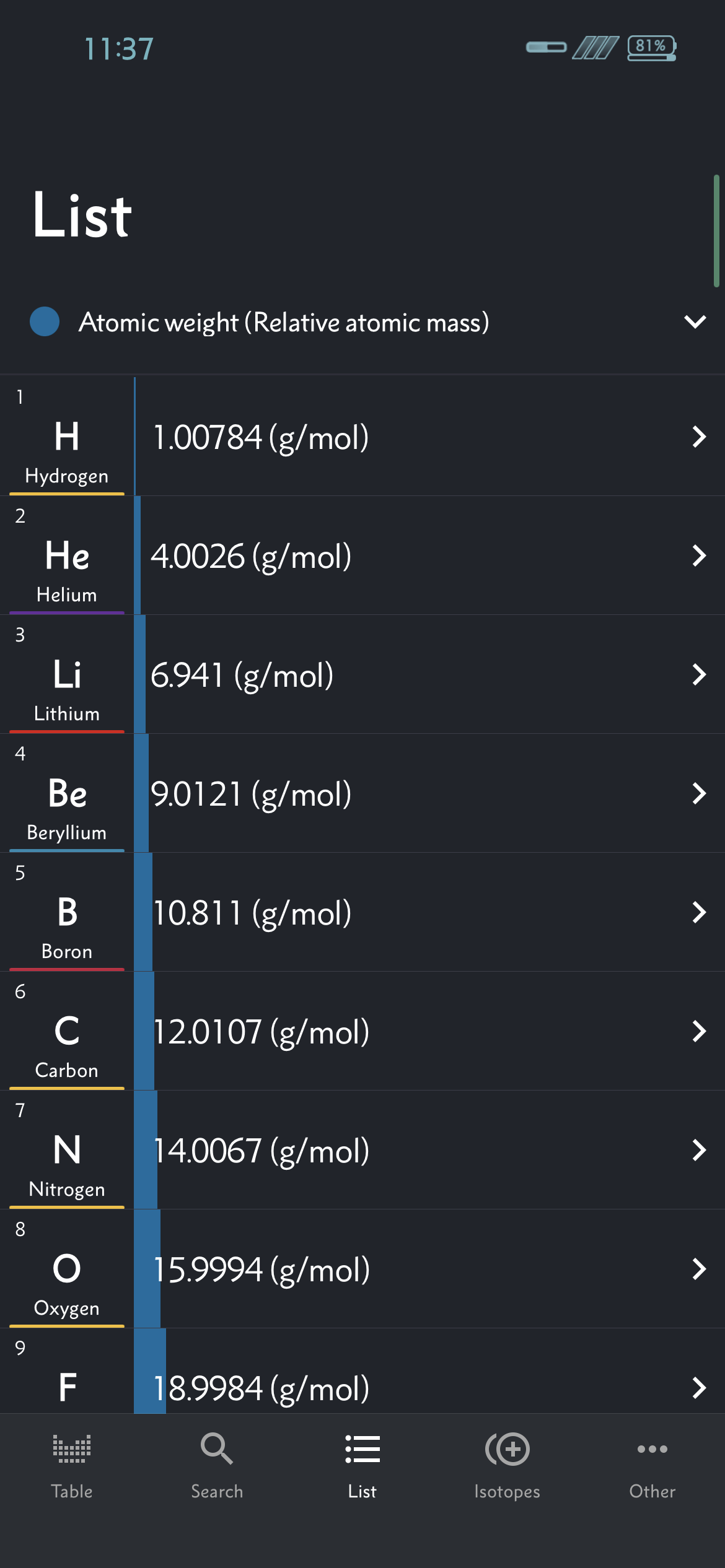Tap the battery indicator in status bar
Screen dimensions: 725x1568
pos(651,48)
